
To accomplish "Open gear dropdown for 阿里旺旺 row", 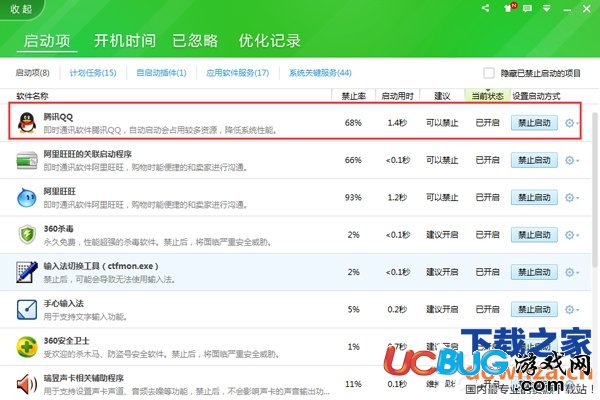I will pyautogui.click(x=572, y=198).
